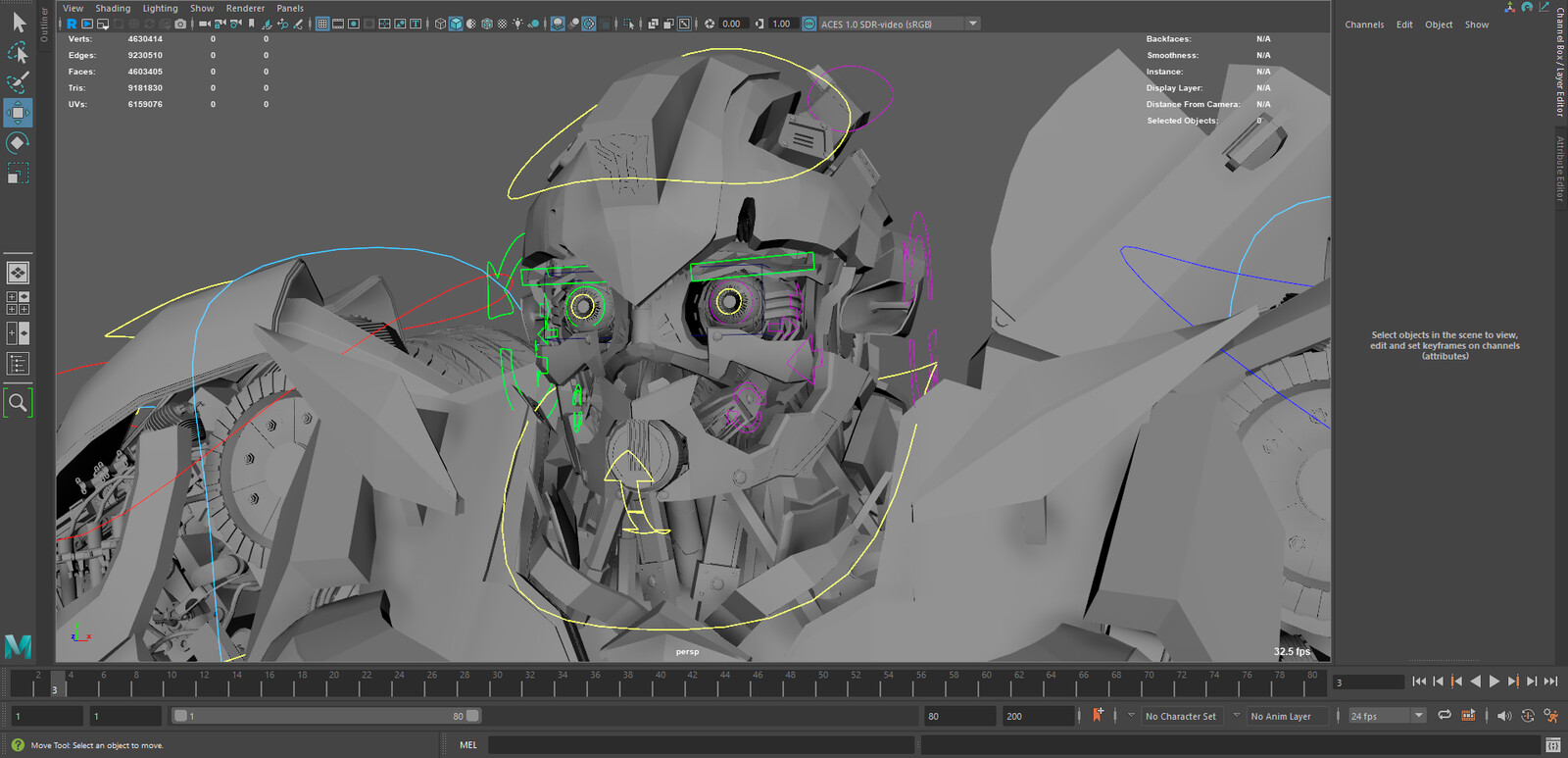
Task: Set single perspective pane layout
Action: click(x=18, y=273)
